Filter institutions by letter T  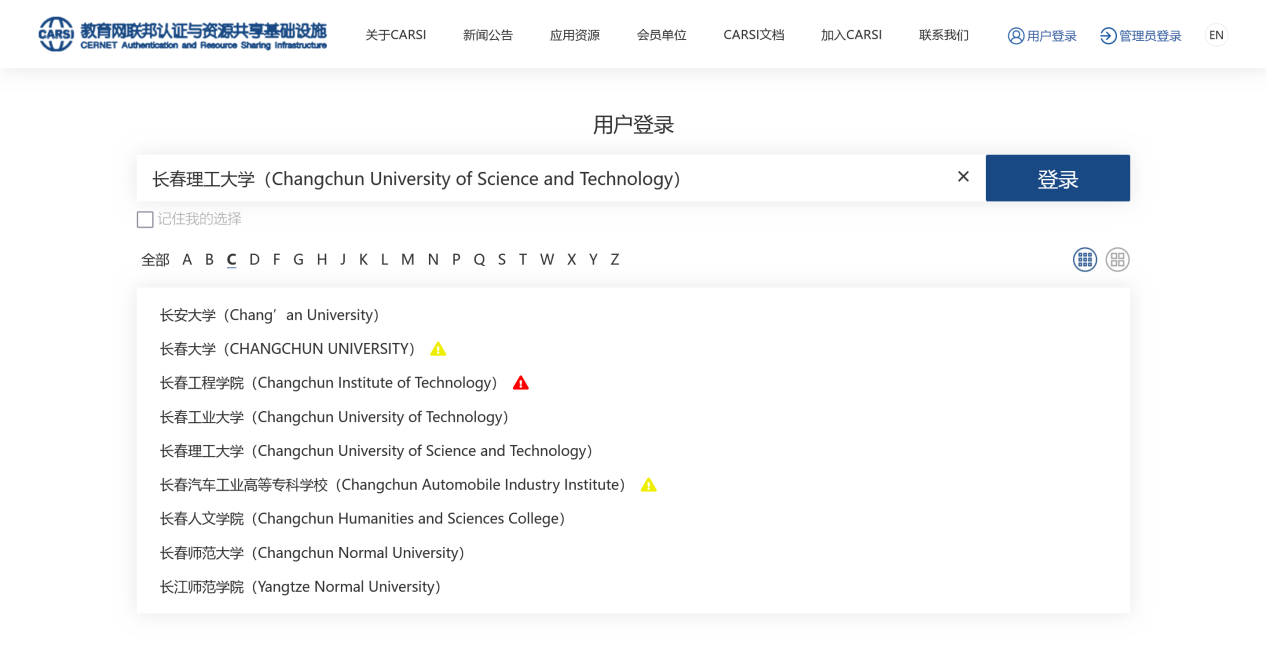522,260
